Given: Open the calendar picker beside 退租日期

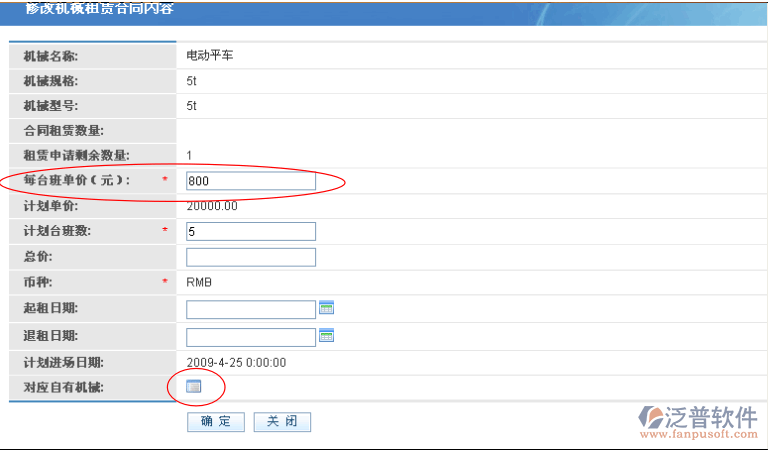Looking at the screenshot, I should [x=326, y=335].
